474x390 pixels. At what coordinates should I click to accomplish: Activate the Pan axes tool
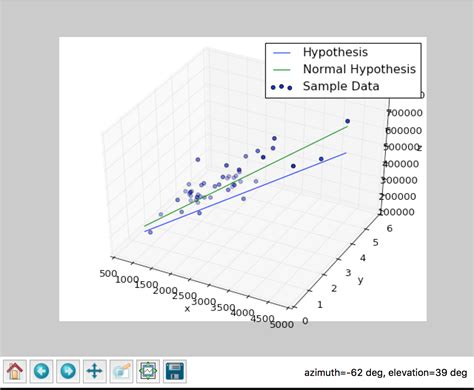pyautogui.click(x=95, y=371)
